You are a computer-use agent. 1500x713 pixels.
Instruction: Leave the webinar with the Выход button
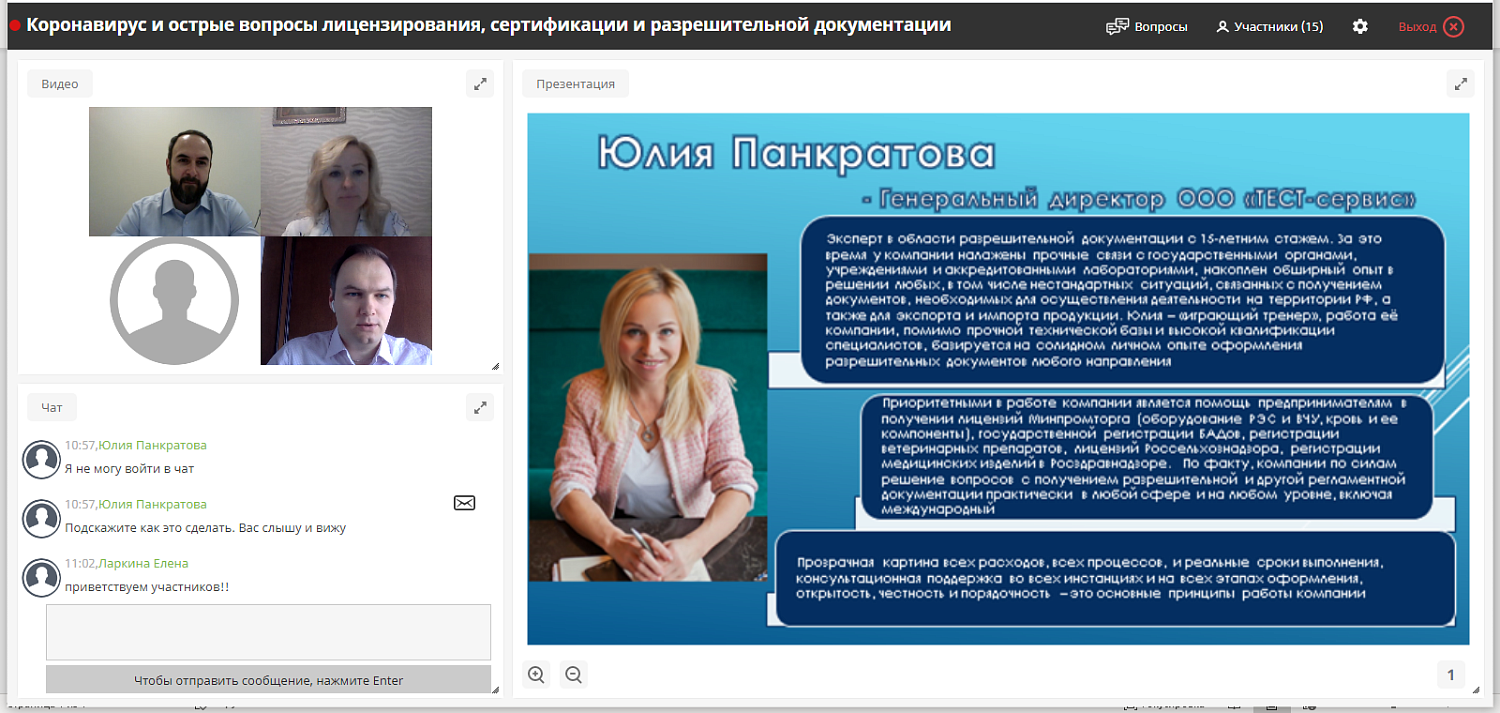pos(1431,27)
